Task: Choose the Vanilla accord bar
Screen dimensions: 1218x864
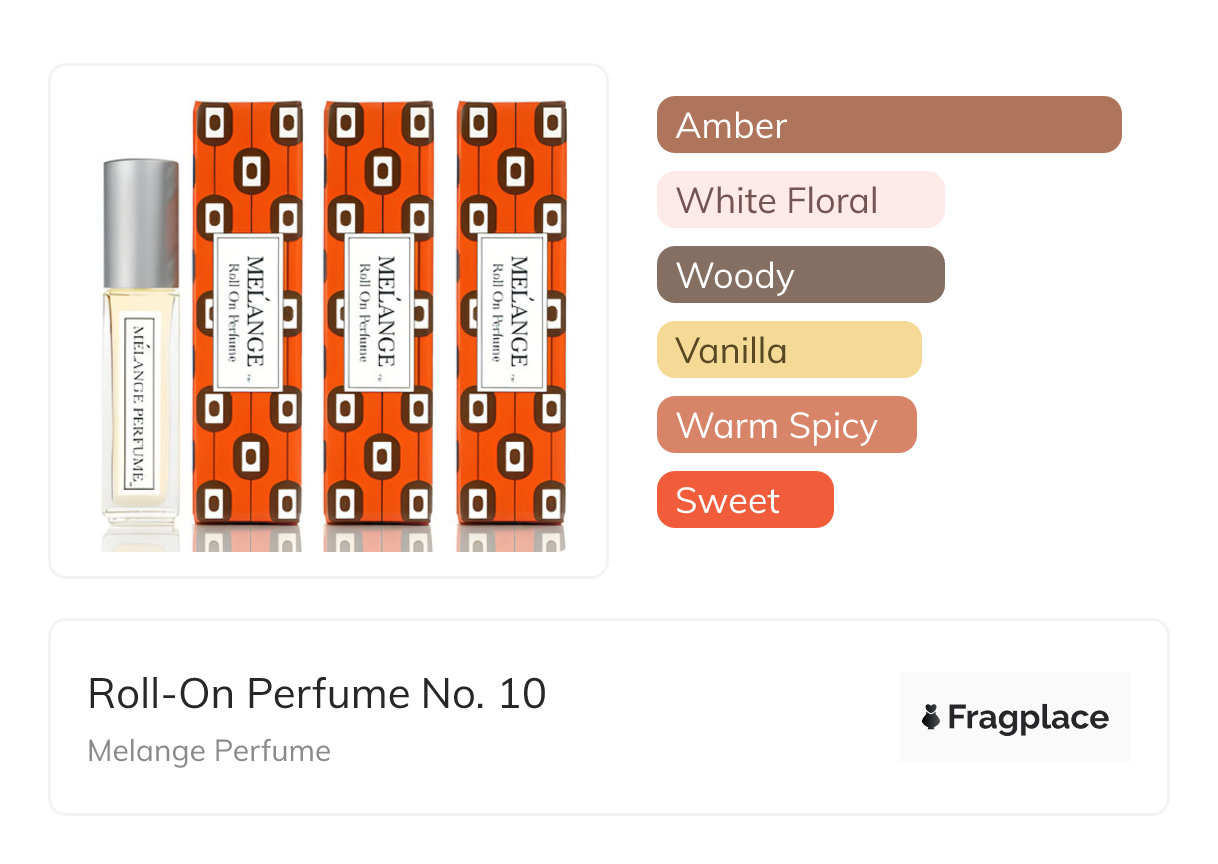Action: tap(788, 350)
